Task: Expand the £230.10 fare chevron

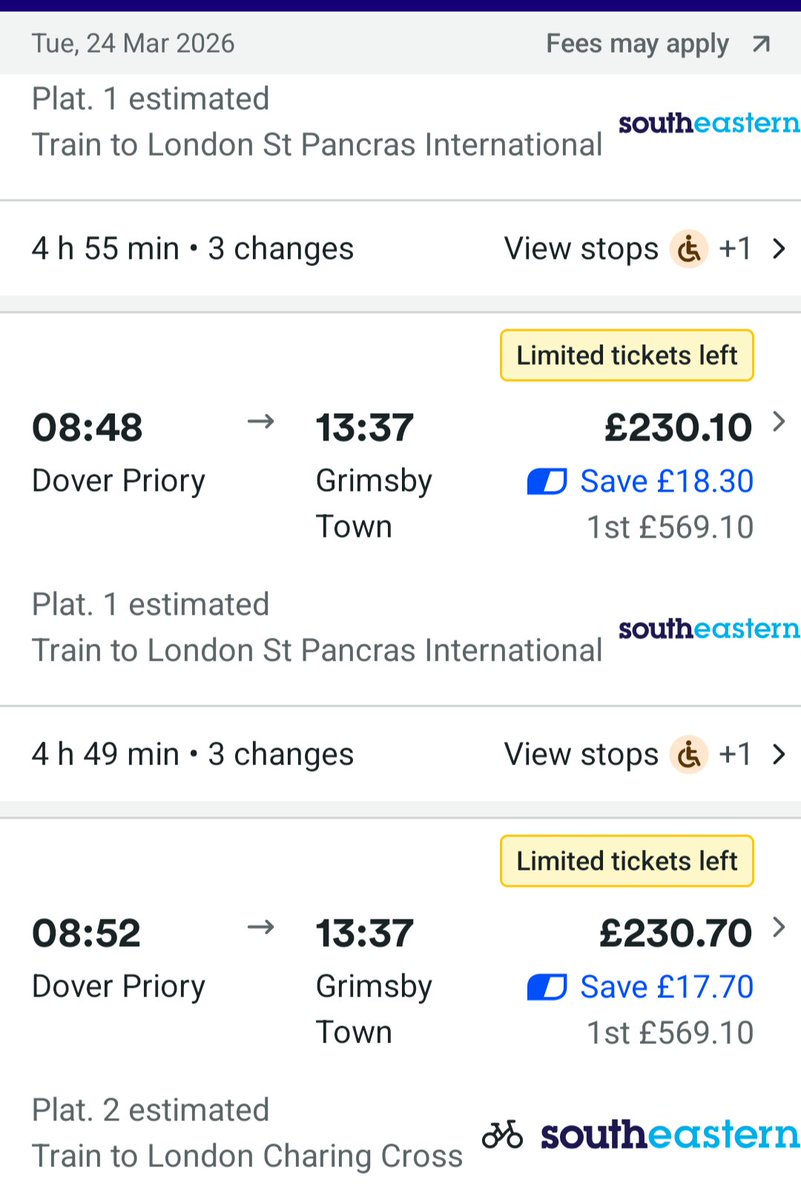Action: tap(780, 424)
